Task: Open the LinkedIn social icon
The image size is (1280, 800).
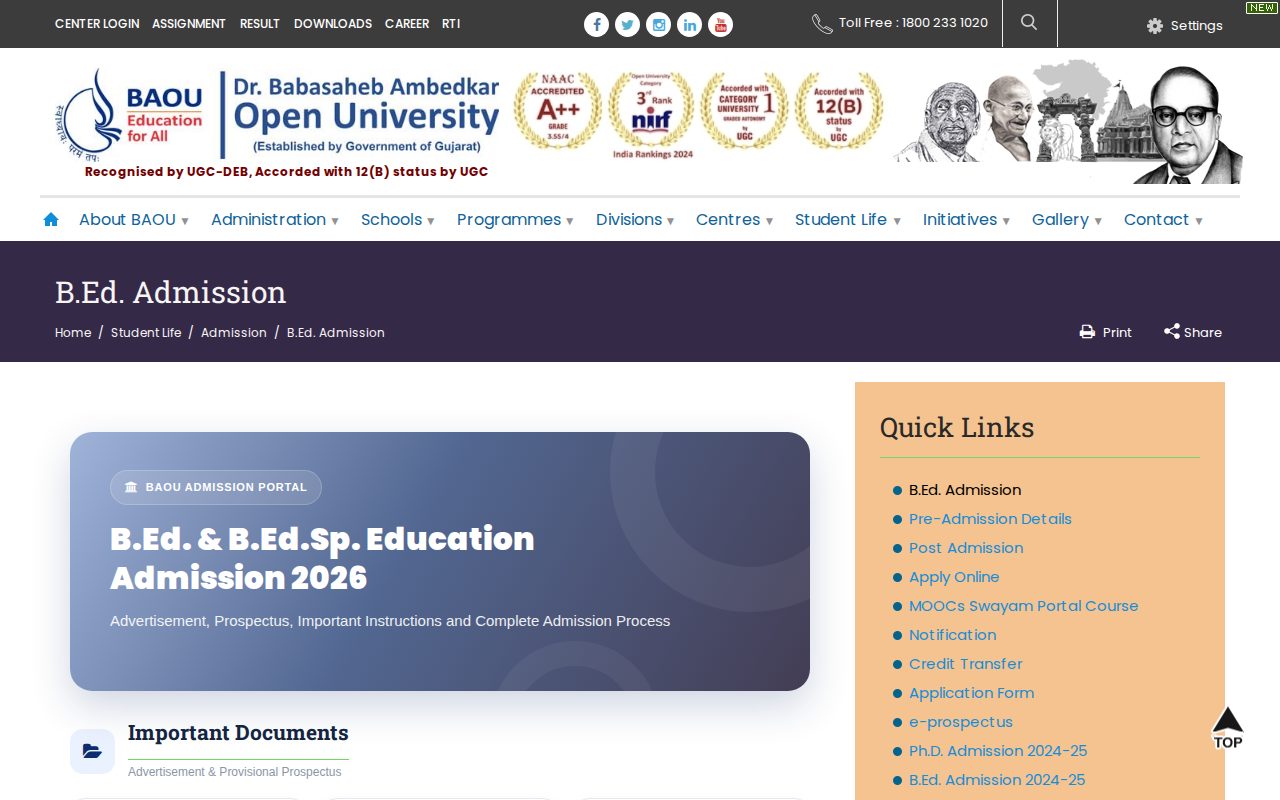Action: (x=689, y=25)
